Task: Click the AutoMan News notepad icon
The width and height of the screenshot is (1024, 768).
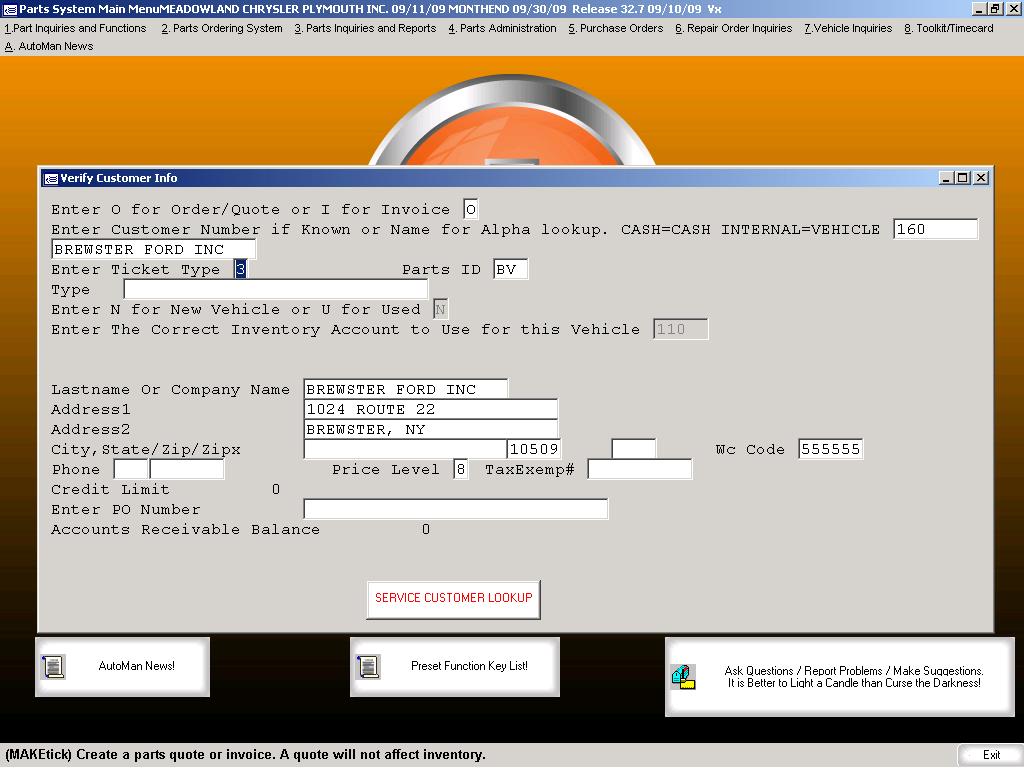Action: (x=54, y=666)
